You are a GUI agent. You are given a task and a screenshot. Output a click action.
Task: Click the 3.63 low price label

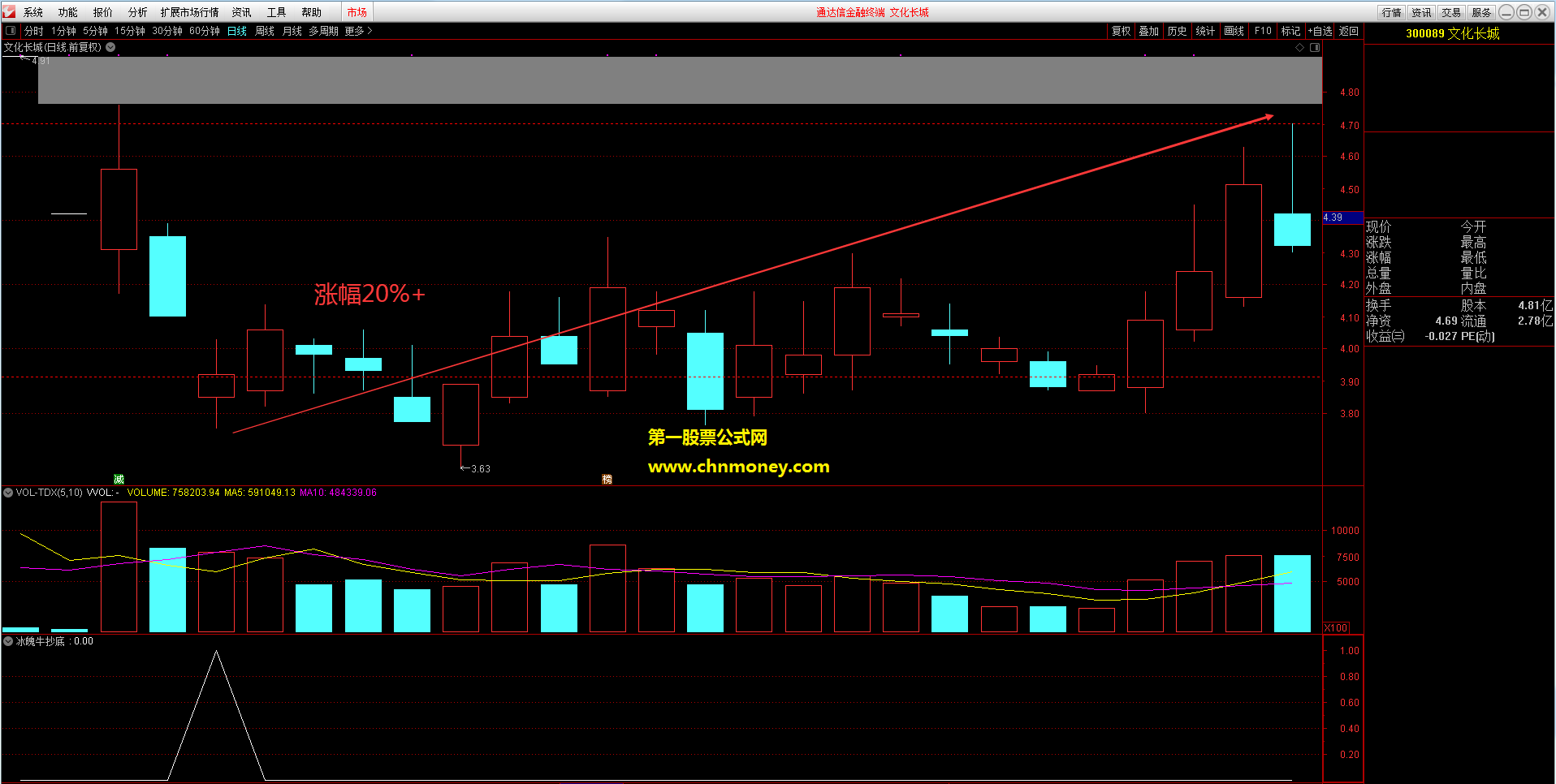pyautogui.click(x=481, y=468)
